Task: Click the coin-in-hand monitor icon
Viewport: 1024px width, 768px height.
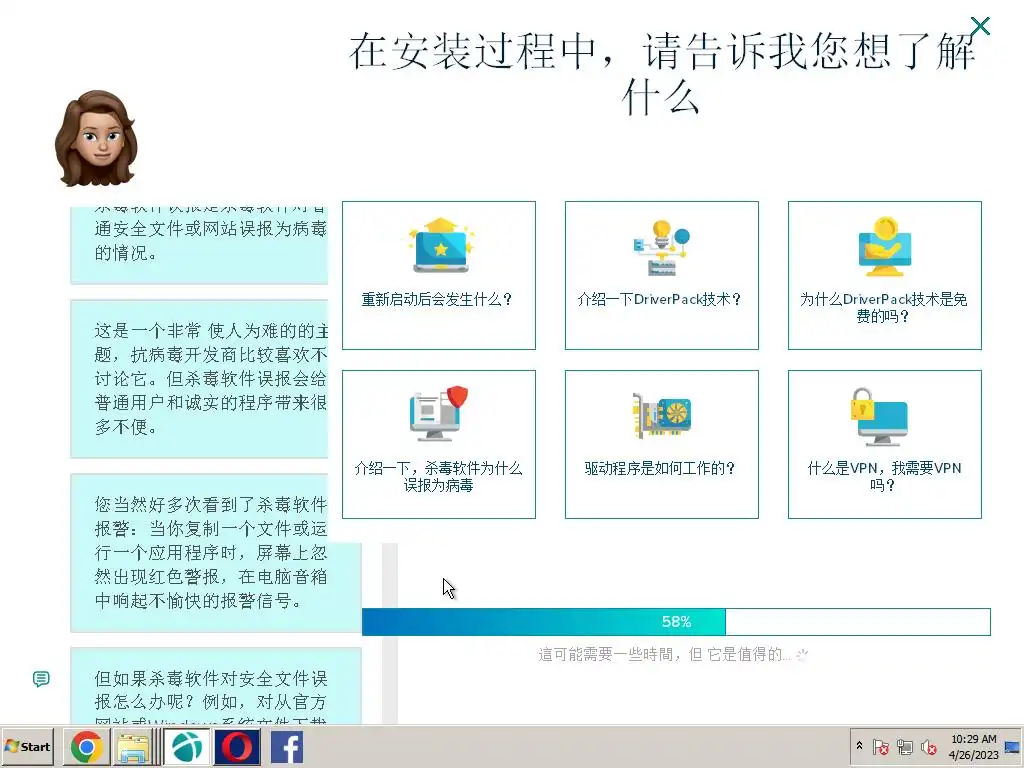Action: coord(884,247)
